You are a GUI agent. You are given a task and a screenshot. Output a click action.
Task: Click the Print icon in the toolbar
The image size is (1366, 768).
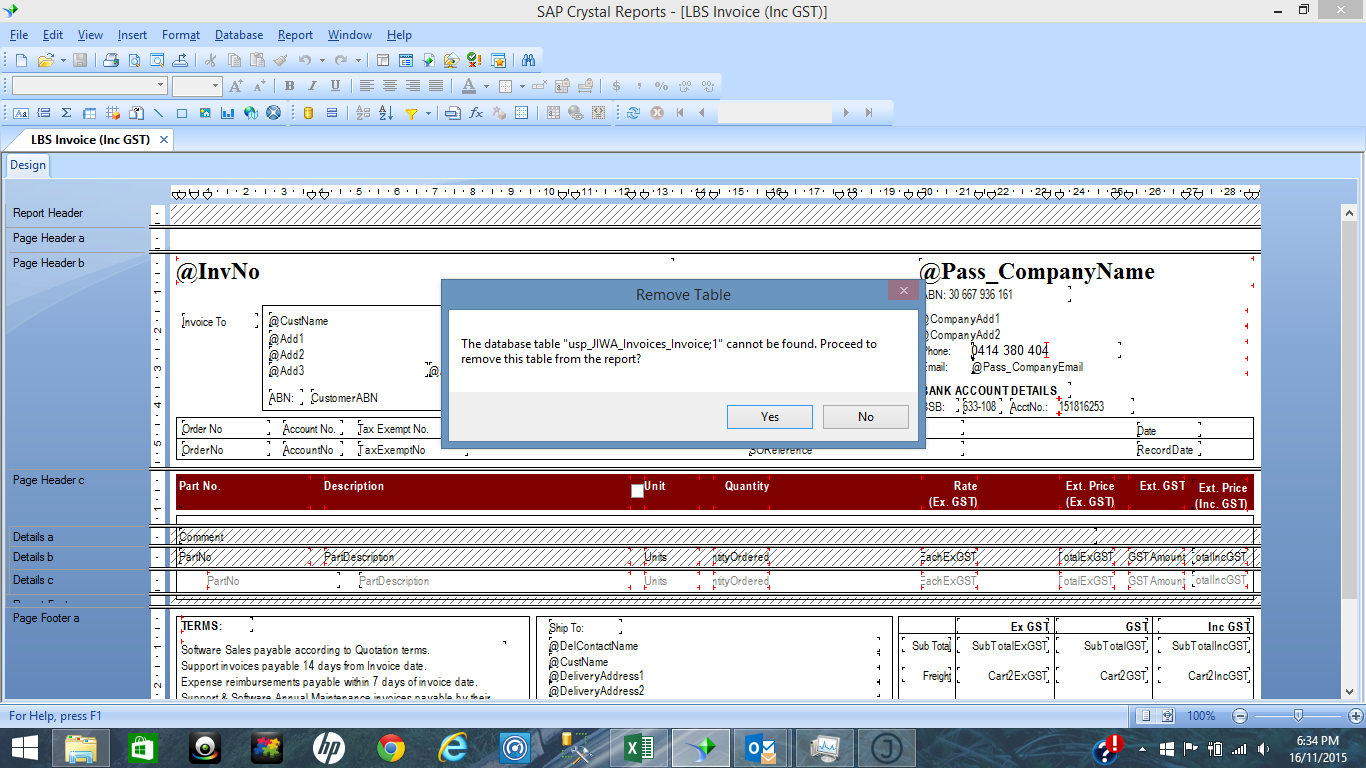pyautogui.click(x=111, y=60)
